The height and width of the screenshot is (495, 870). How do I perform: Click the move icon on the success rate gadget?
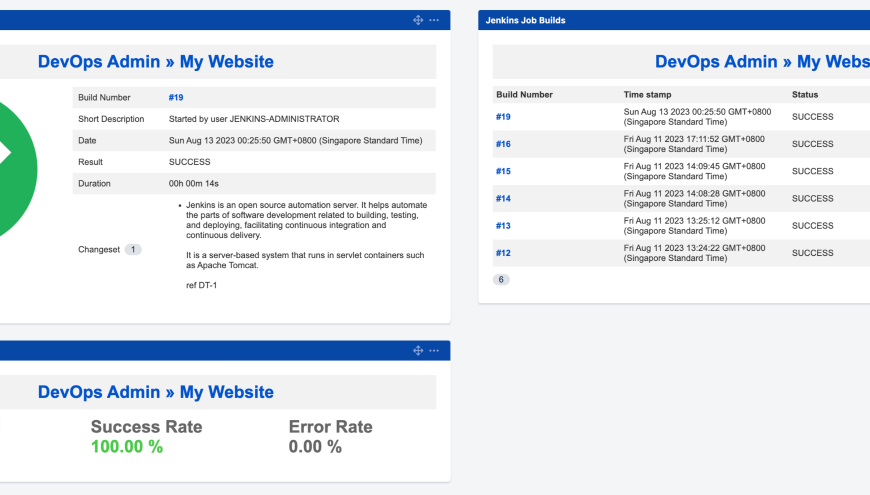coord(418,350)
